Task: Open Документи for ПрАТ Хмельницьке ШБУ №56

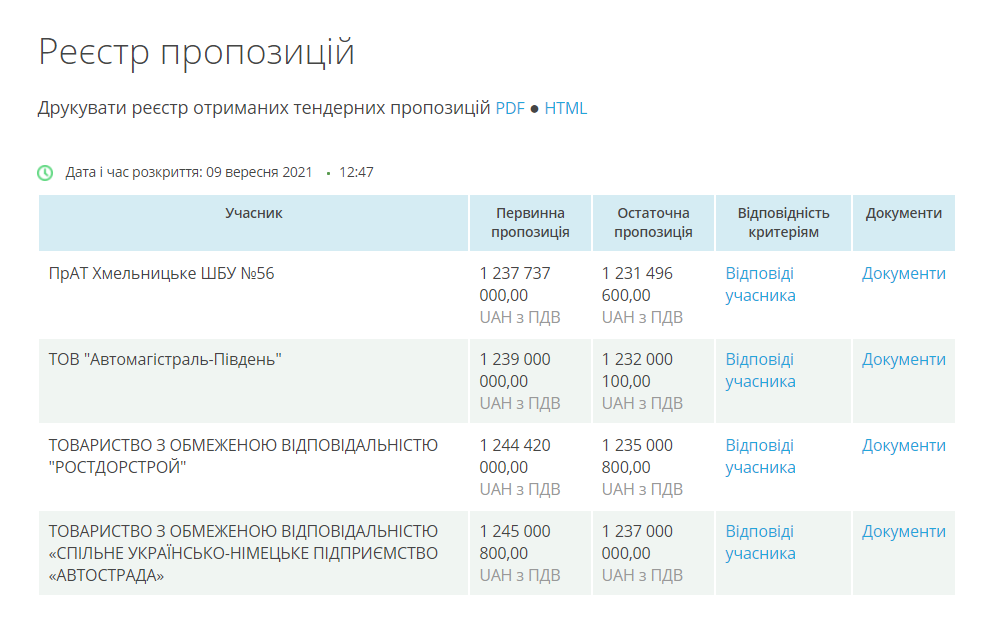Action: [904, 274]
